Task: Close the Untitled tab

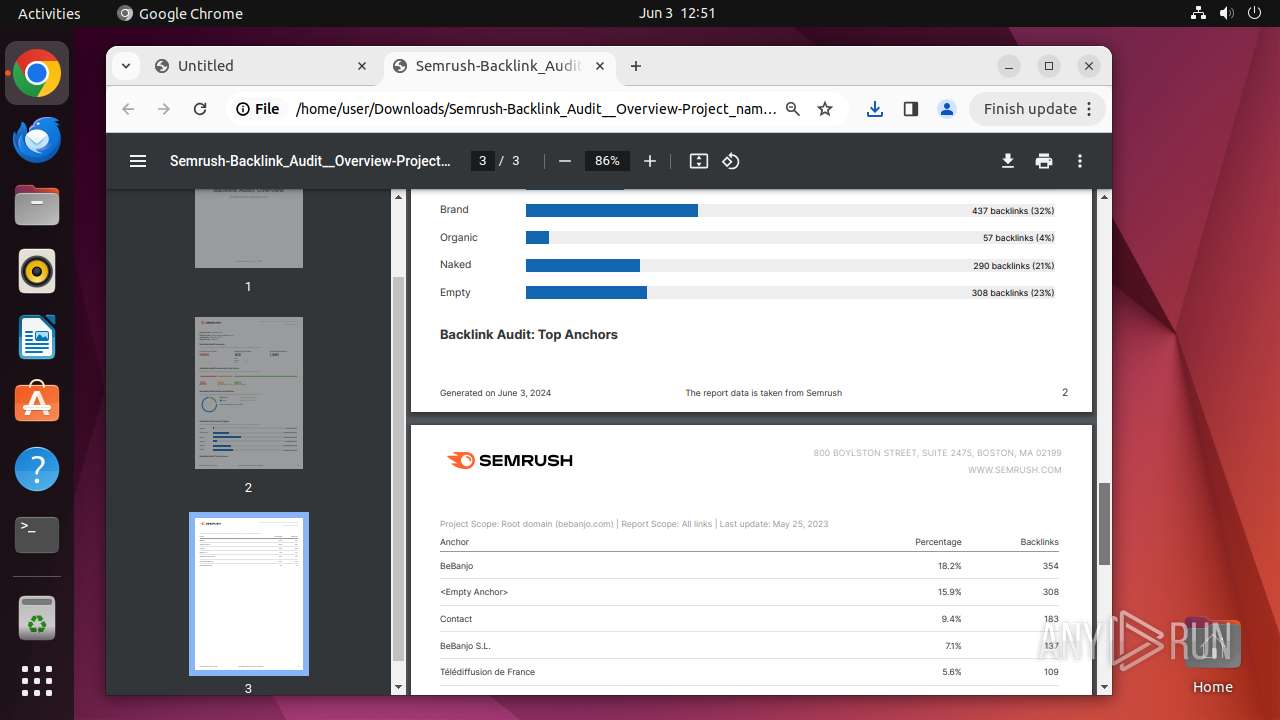Action: tap(362, 66)
